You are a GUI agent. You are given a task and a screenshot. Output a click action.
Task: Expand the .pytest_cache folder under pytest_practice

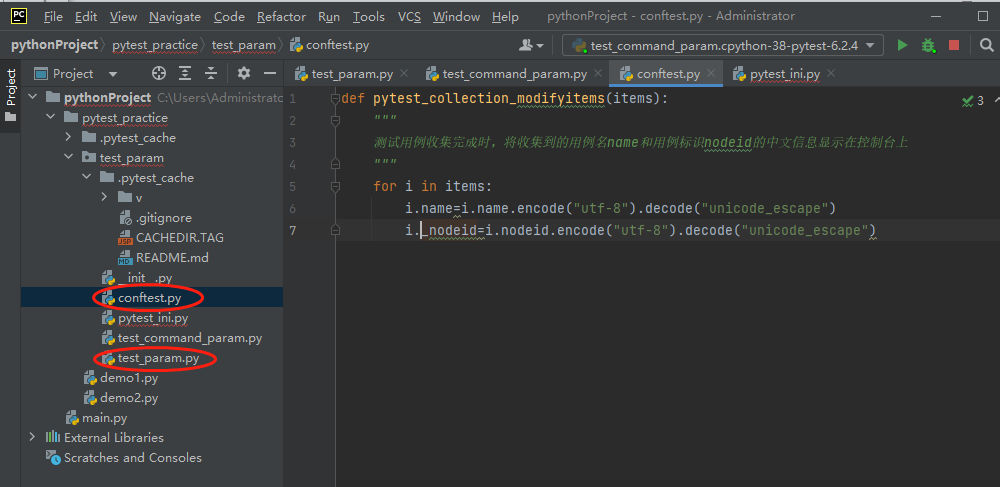pyautogui.click(x=68, y=138)
